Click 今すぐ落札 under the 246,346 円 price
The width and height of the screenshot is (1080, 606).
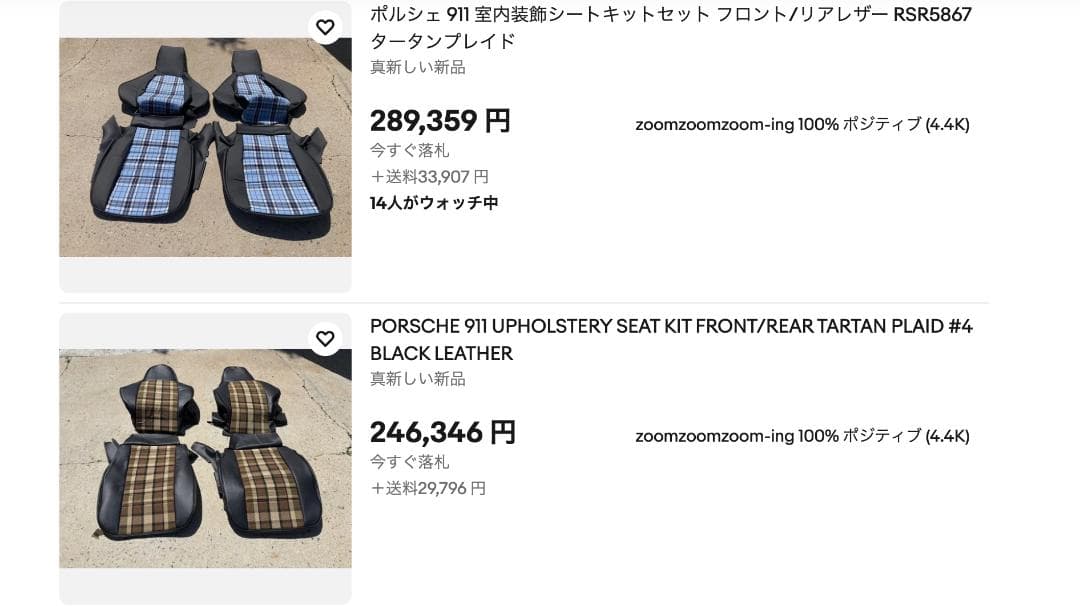click(x=410, y=462)
